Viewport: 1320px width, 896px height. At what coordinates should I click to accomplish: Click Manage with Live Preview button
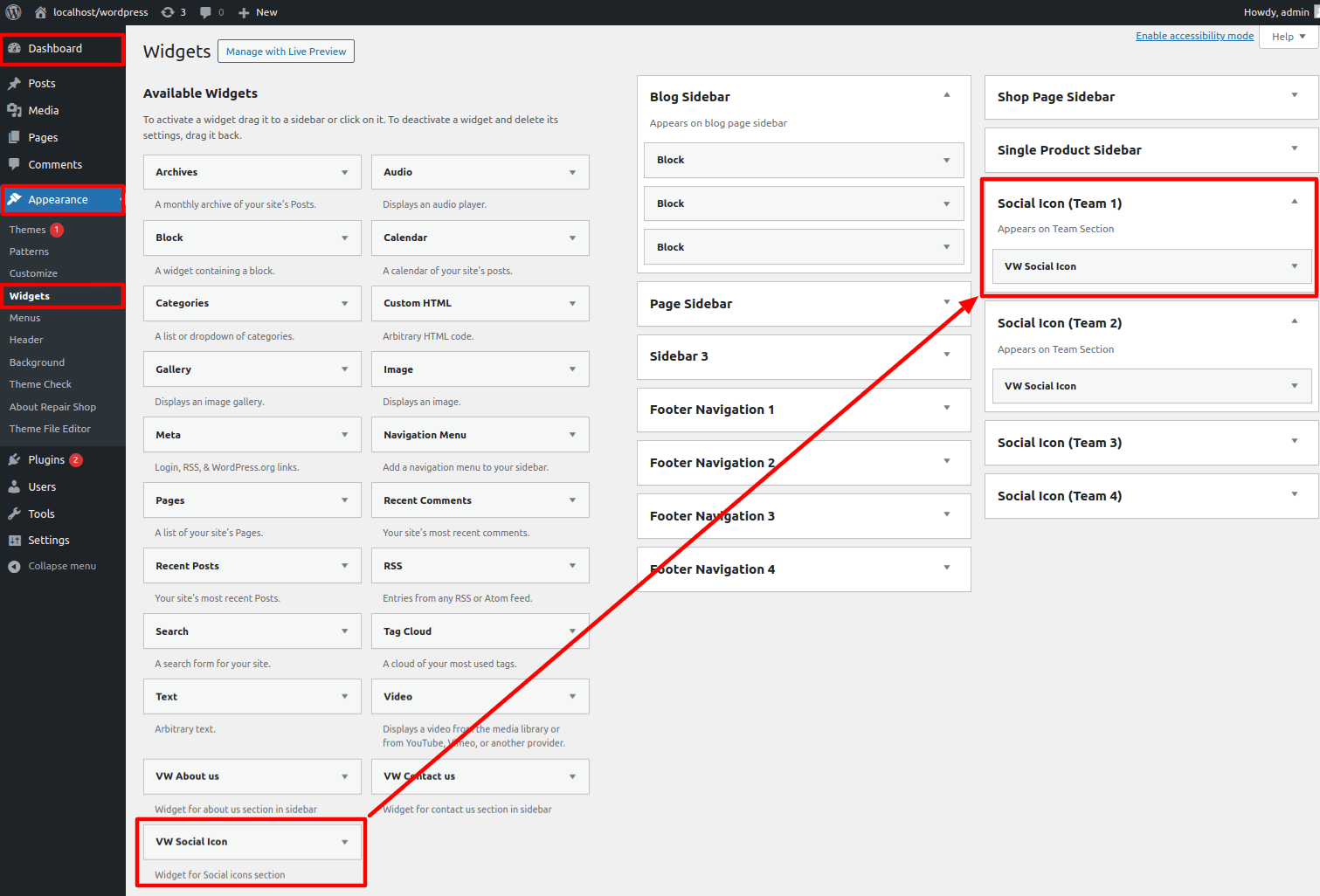click(286, 52)
